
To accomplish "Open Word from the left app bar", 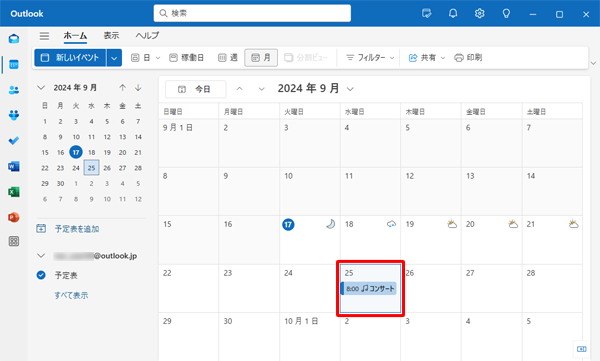I will point(14,167).
